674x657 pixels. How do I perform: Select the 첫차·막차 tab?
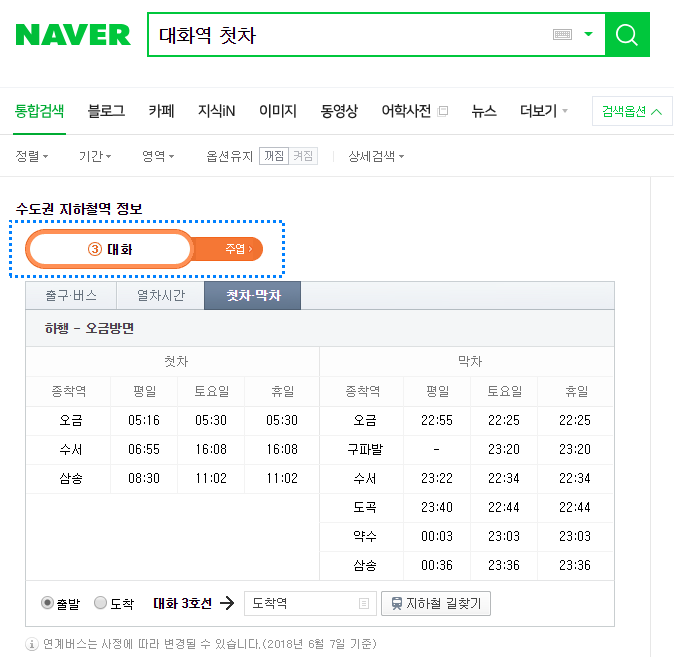[x=253, y=295]
